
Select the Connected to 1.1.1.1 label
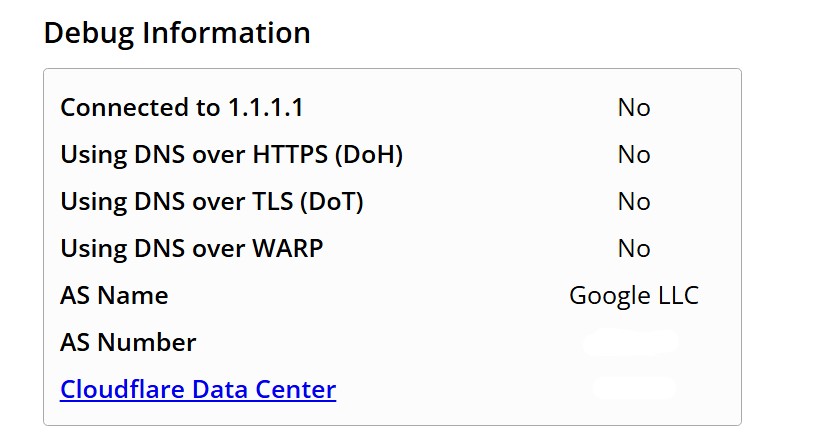tap(182, 108)
